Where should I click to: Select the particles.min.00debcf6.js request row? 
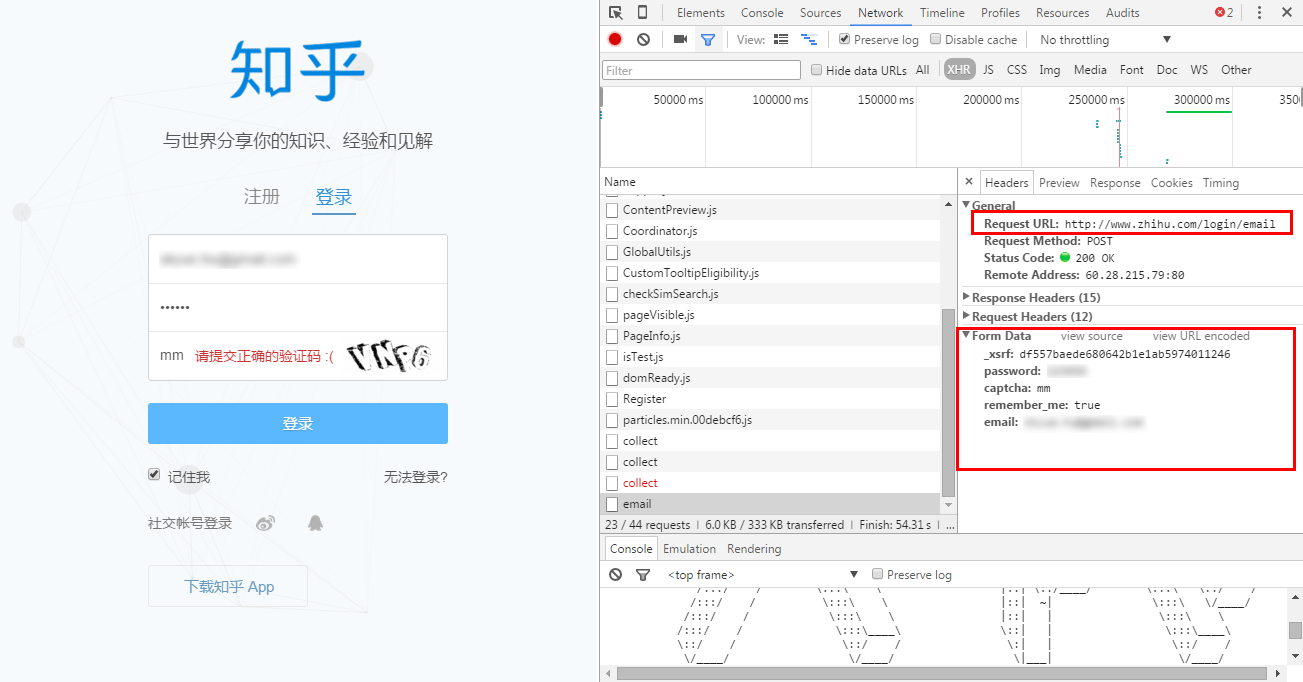770,420
